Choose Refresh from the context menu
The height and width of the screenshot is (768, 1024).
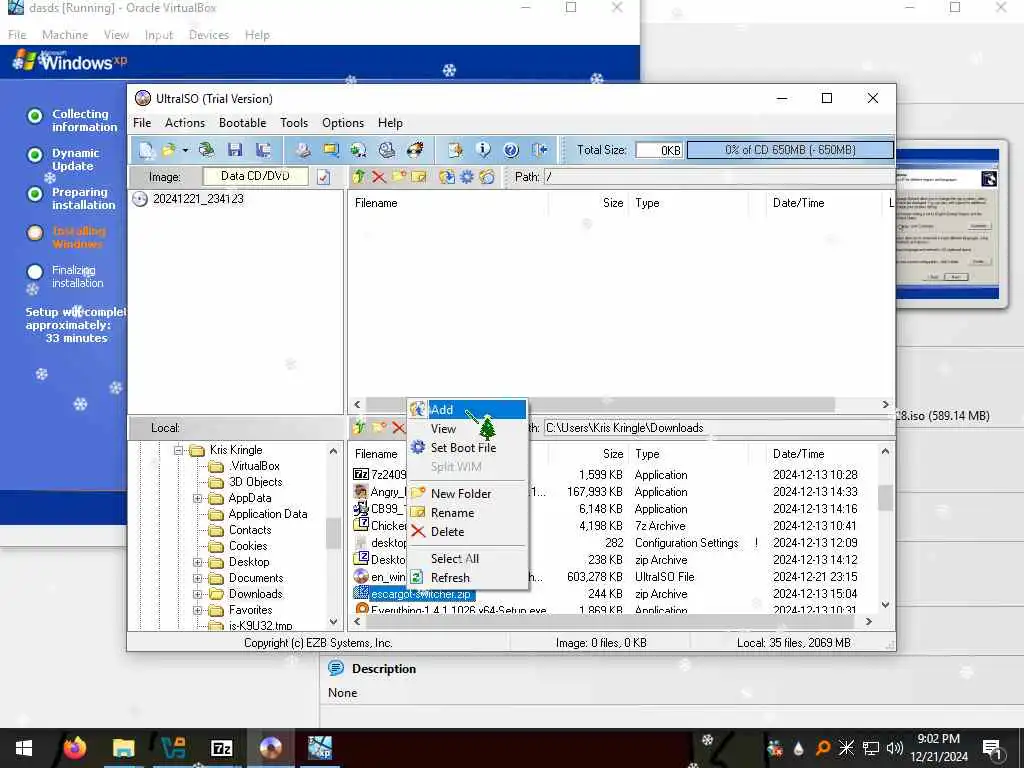click(x=467, y=578)
